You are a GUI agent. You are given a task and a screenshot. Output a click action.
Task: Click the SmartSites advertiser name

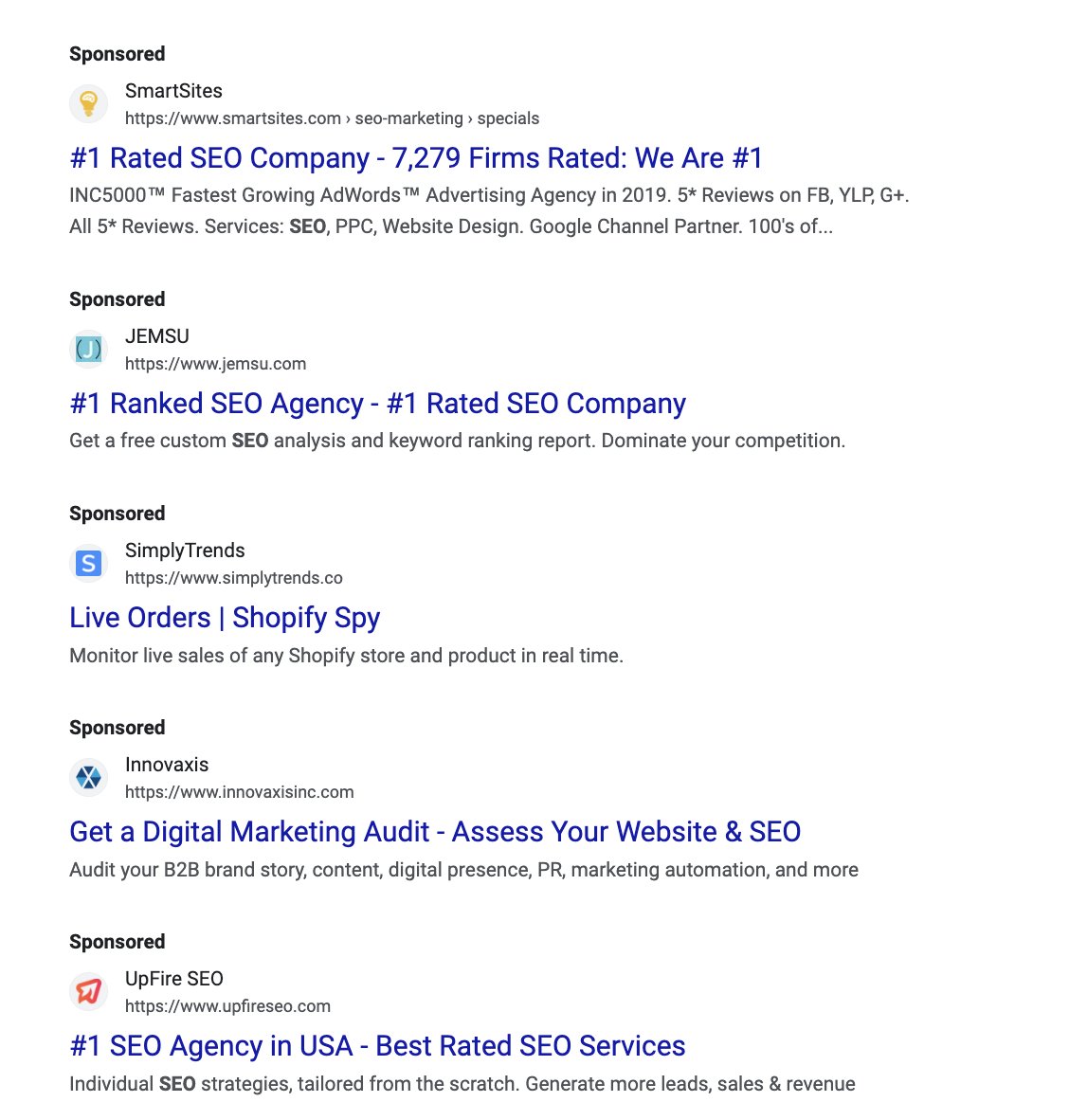click(173, 91)
